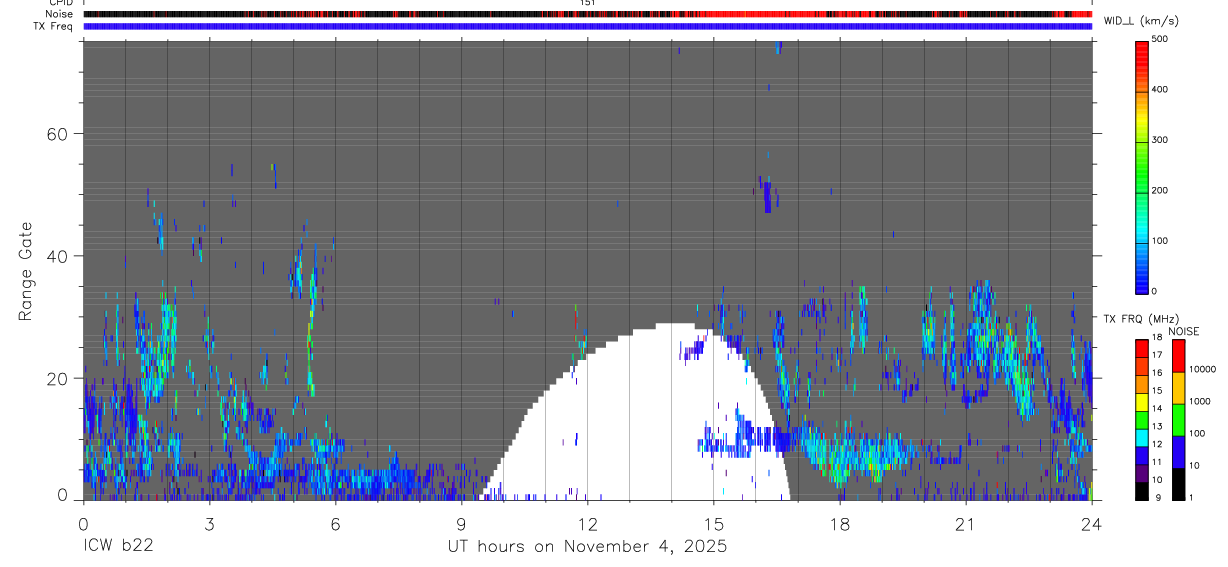This screenshot has width=1228, height=567.
Task: Click the '1000' tick of the NOISE legend
Action: click(1200, 401)
